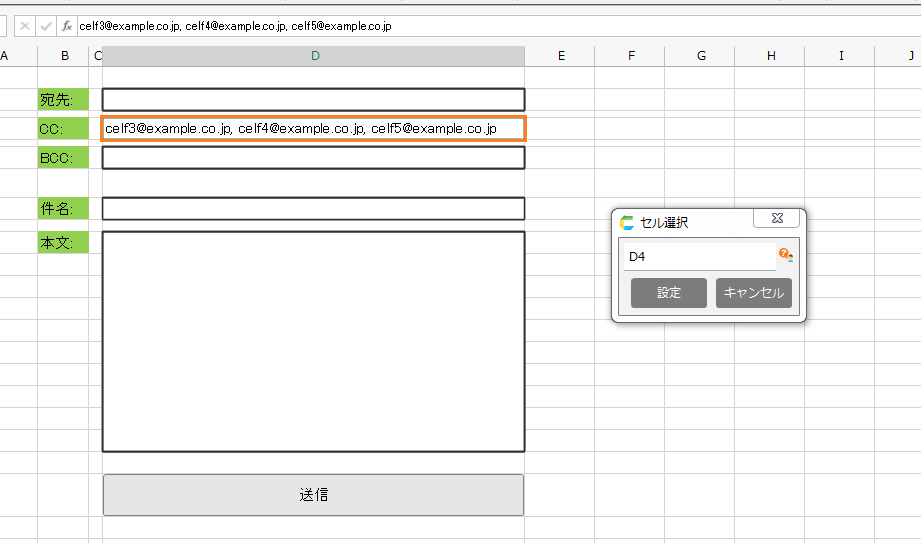Select column D header
Viewport: 921px width, 543px height.
tap(315, 56)
